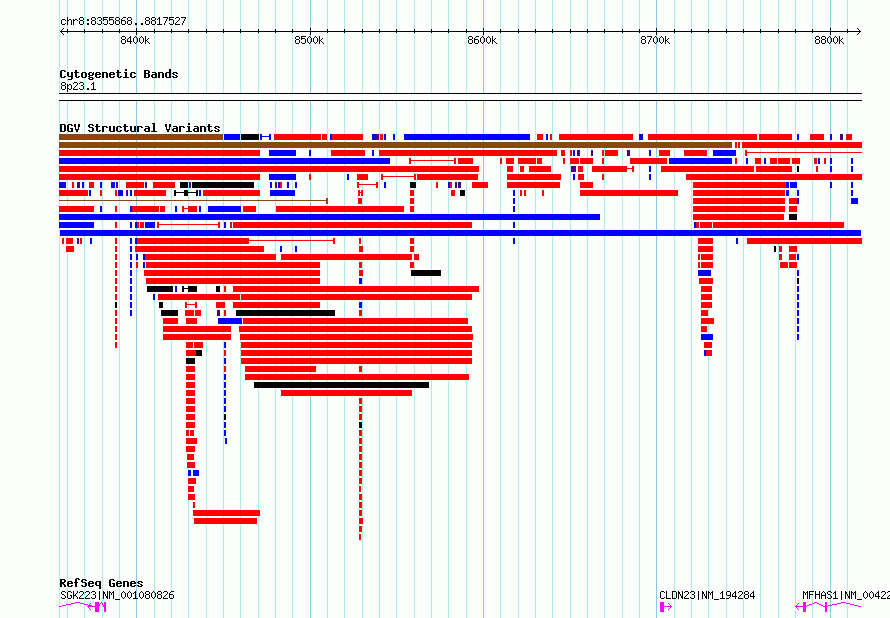Screen dimensions: 890x618
Task: Click the 8600k ruler label
Action: [x=482, y=40]
